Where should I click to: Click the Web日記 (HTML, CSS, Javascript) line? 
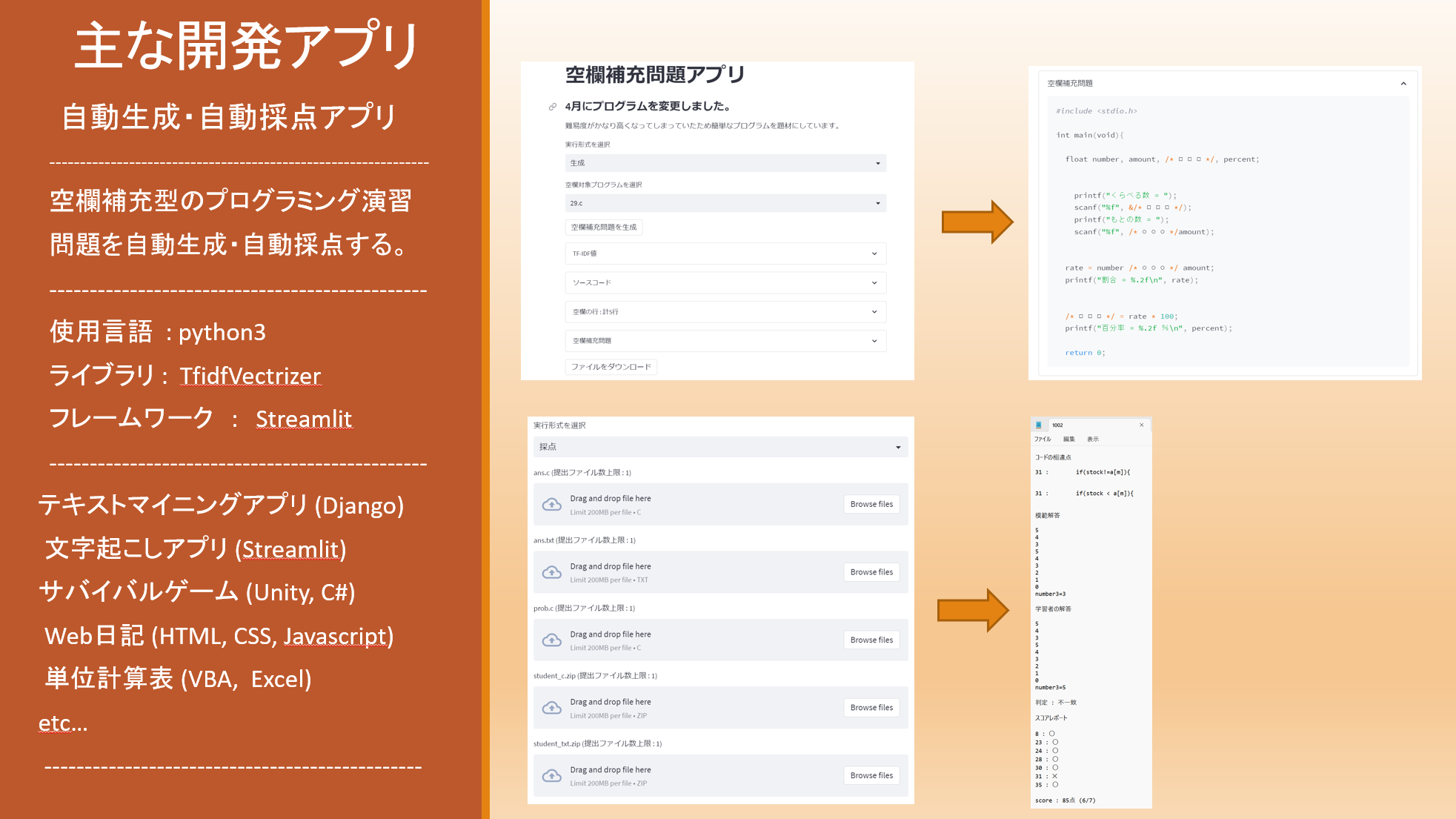pyautogui.click(x=219, y=636)
